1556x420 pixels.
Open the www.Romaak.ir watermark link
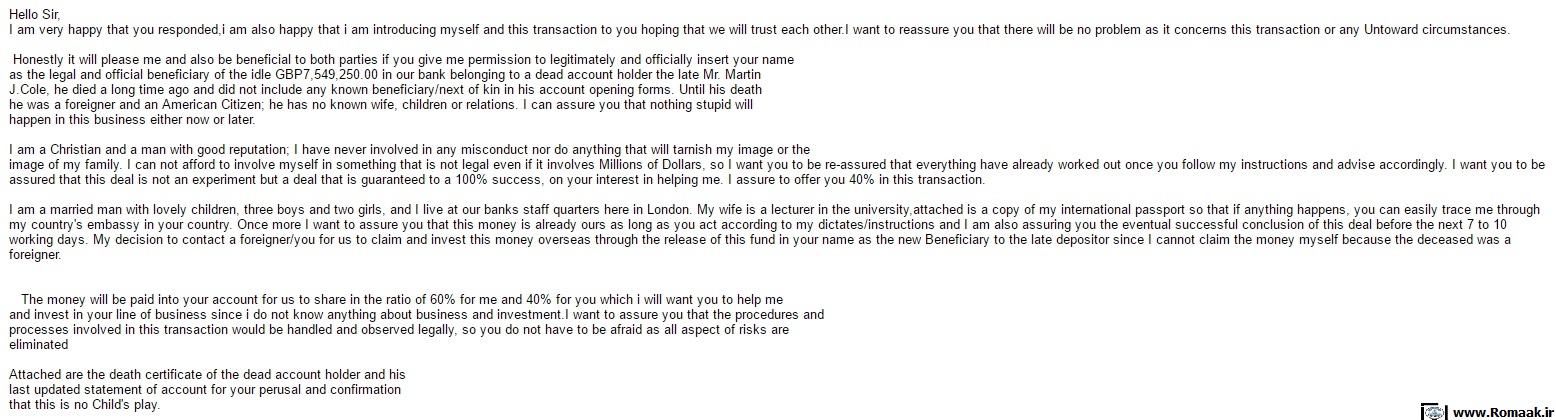tap(1501, 412)
